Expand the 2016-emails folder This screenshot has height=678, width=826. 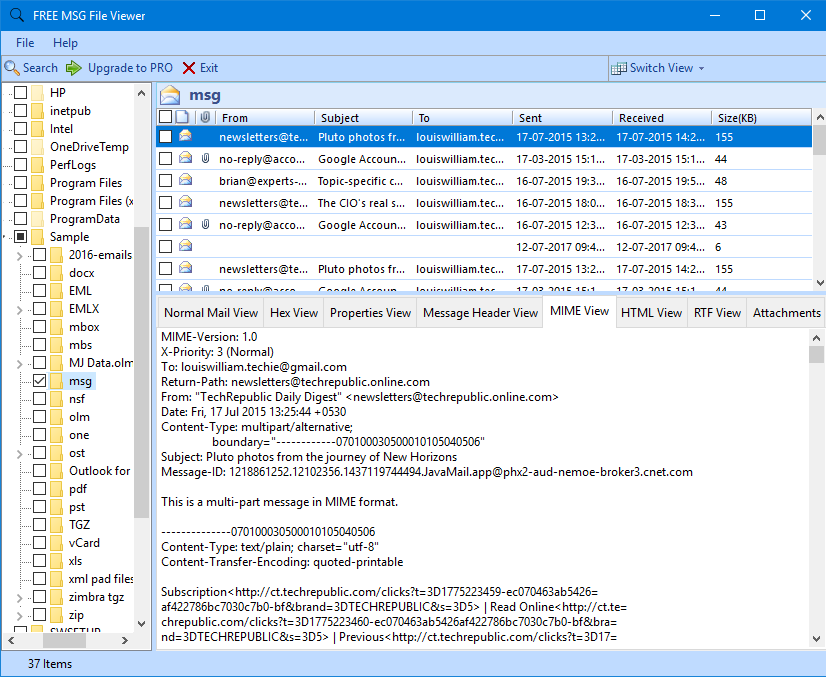pyautogui.click(x=19, y=256)
